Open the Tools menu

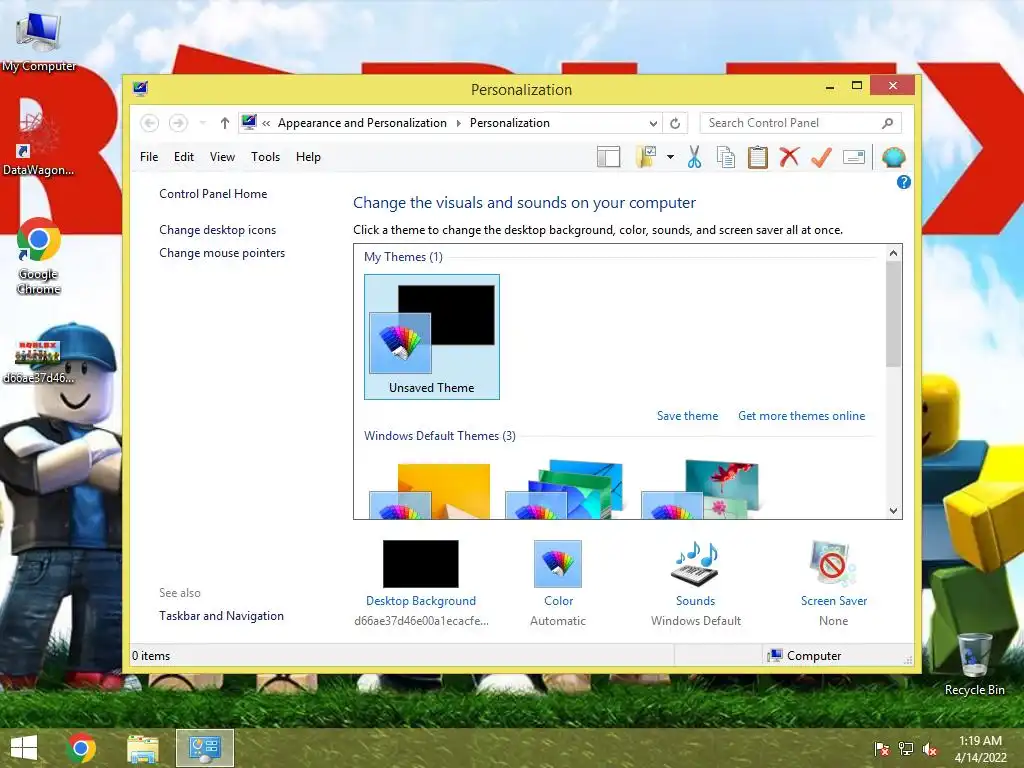point(265,157)
